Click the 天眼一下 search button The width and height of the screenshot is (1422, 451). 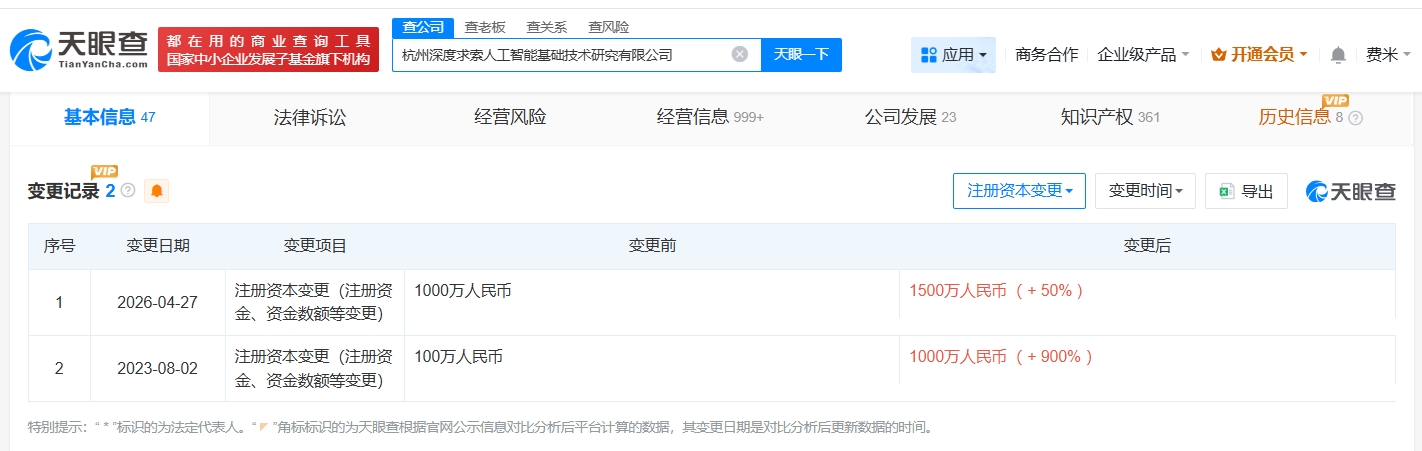[801, 54]
